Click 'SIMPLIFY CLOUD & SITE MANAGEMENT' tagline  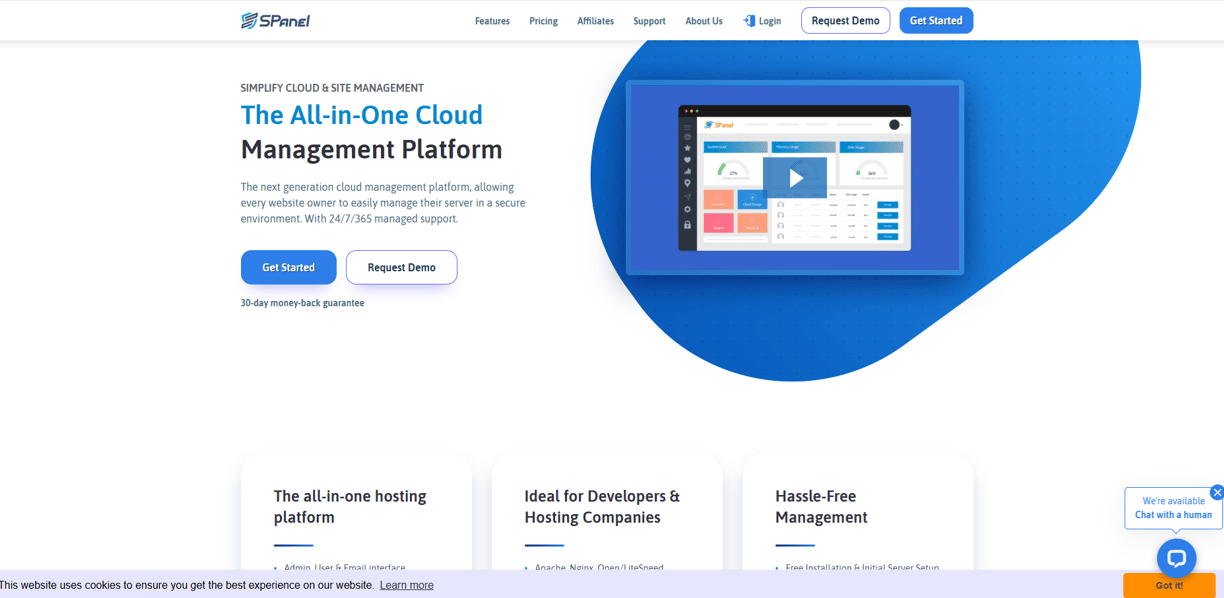(x=332, y=88)
